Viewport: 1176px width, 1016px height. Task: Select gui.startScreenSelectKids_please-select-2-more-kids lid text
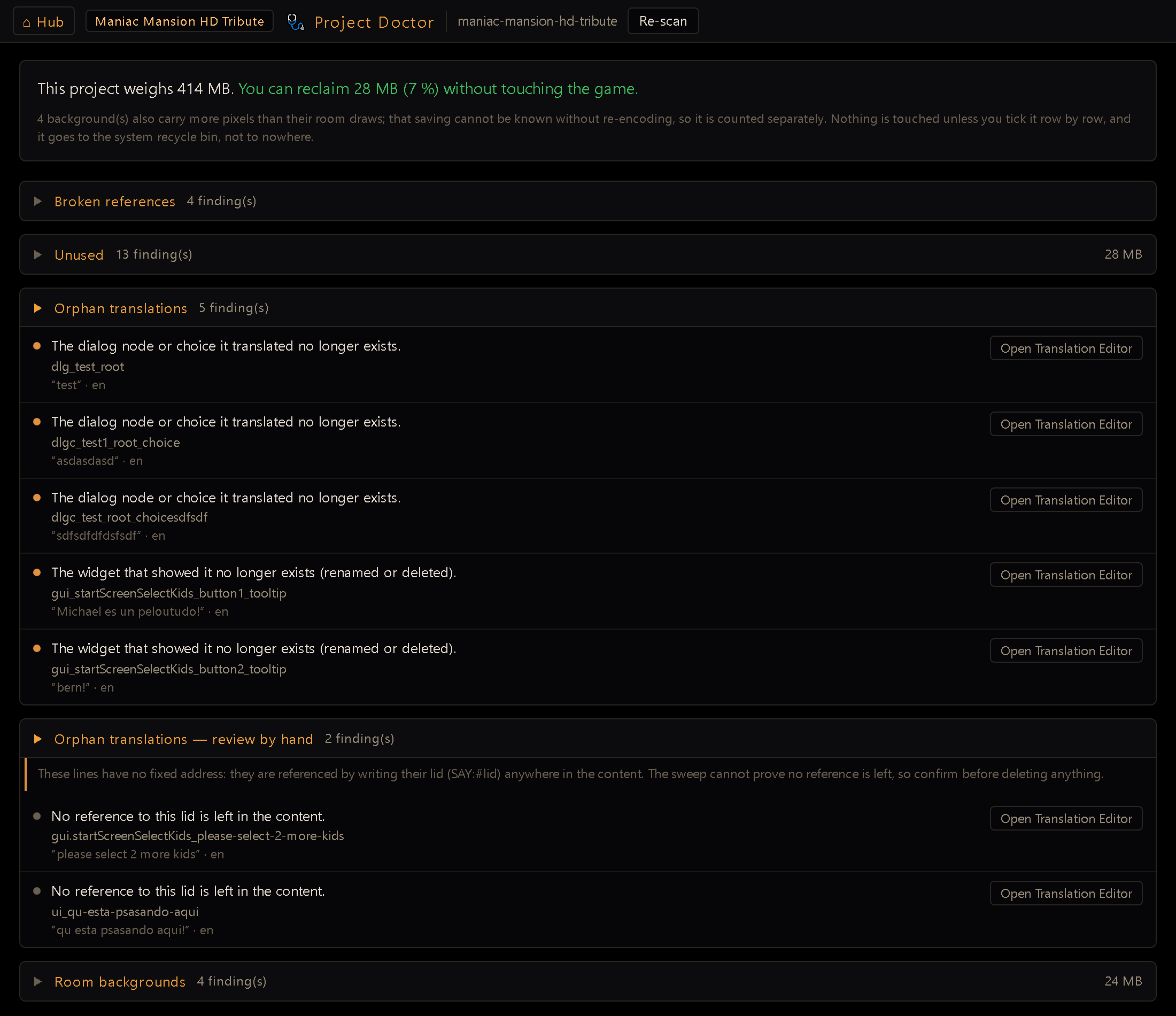coord(197,836)
